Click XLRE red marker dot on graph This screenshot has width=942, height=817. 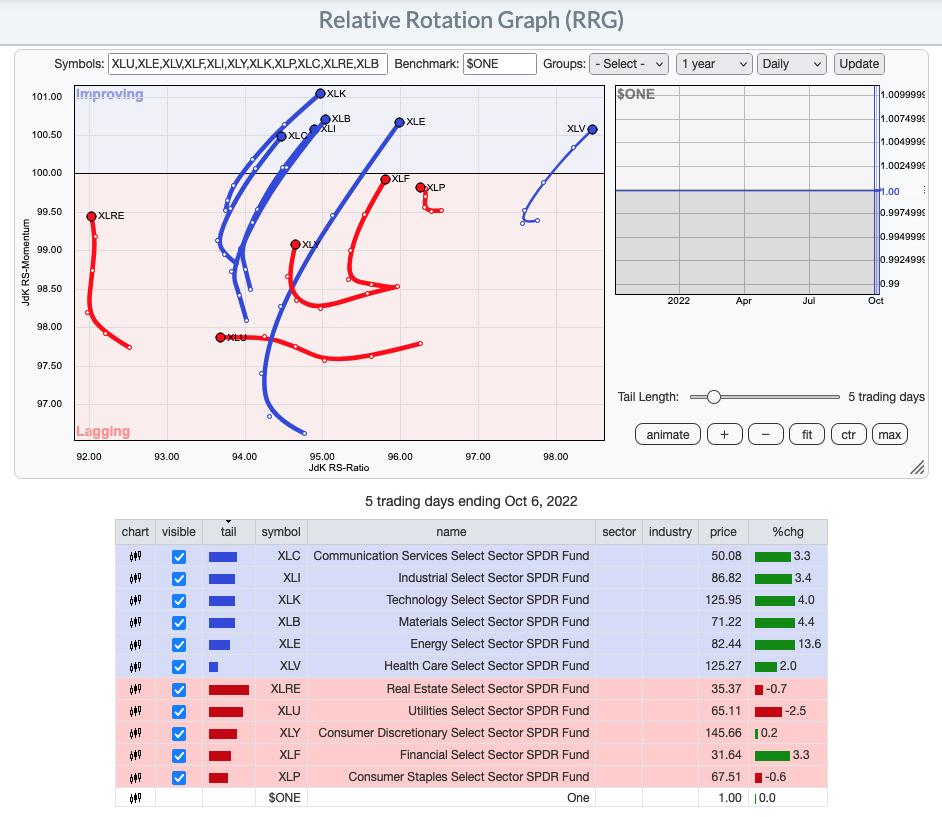(x=91, y=216)
